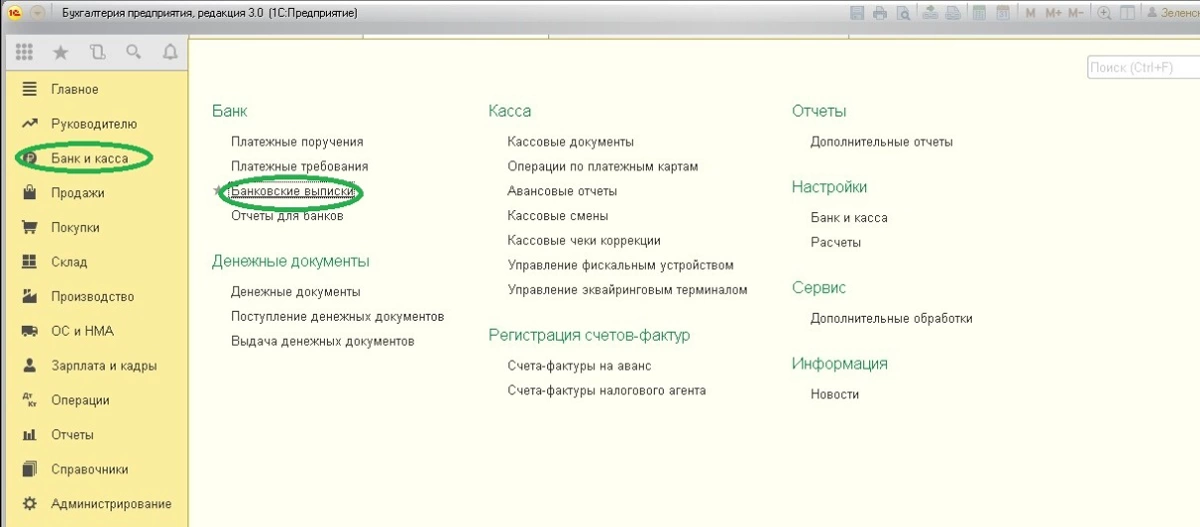Open the Производство section
Image resolution: width=1200 pixels, height=527 pixels.
point(94,296)
